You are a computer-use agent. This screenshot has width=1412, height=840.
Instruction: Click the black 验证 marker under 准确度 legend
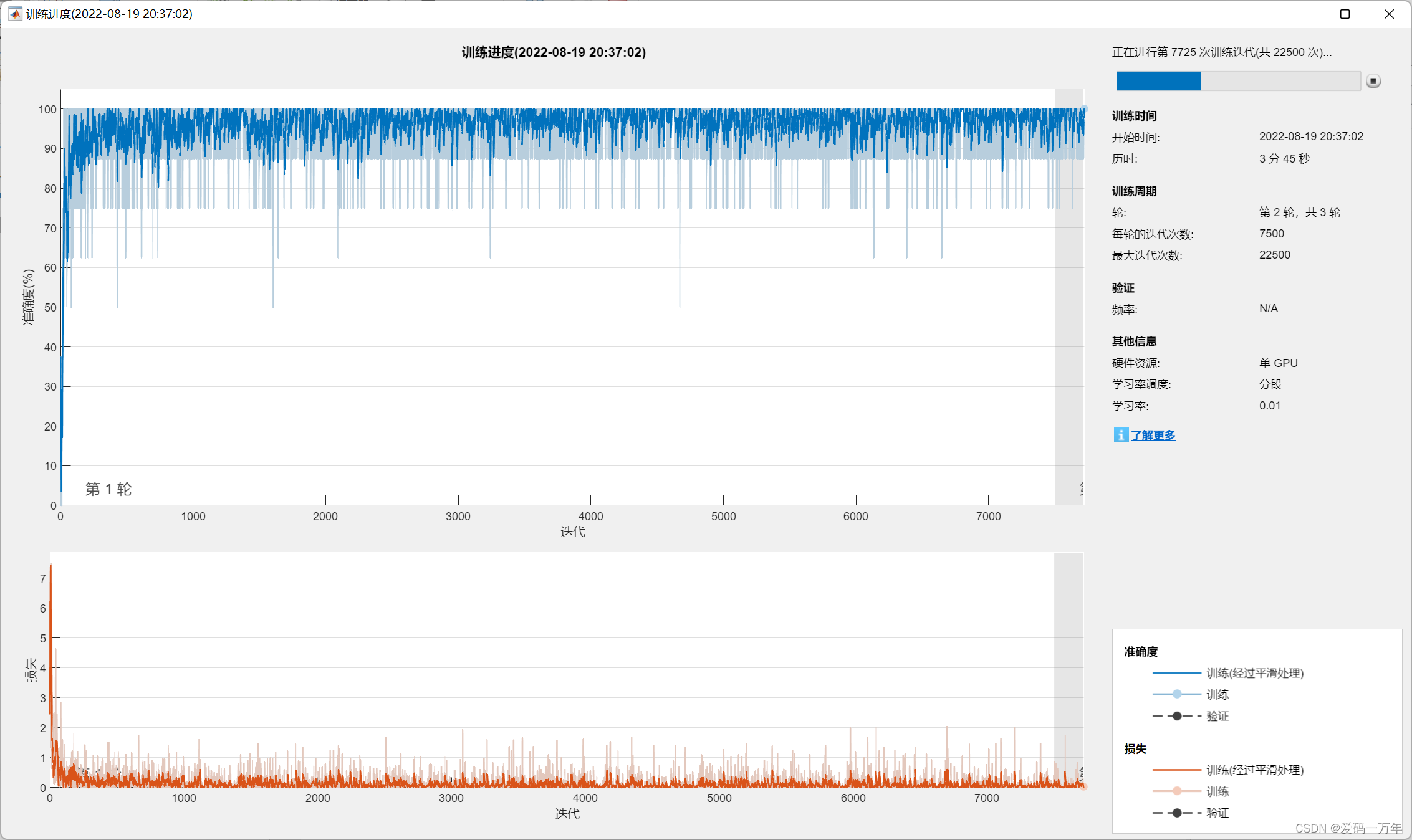coord(1176,716)
